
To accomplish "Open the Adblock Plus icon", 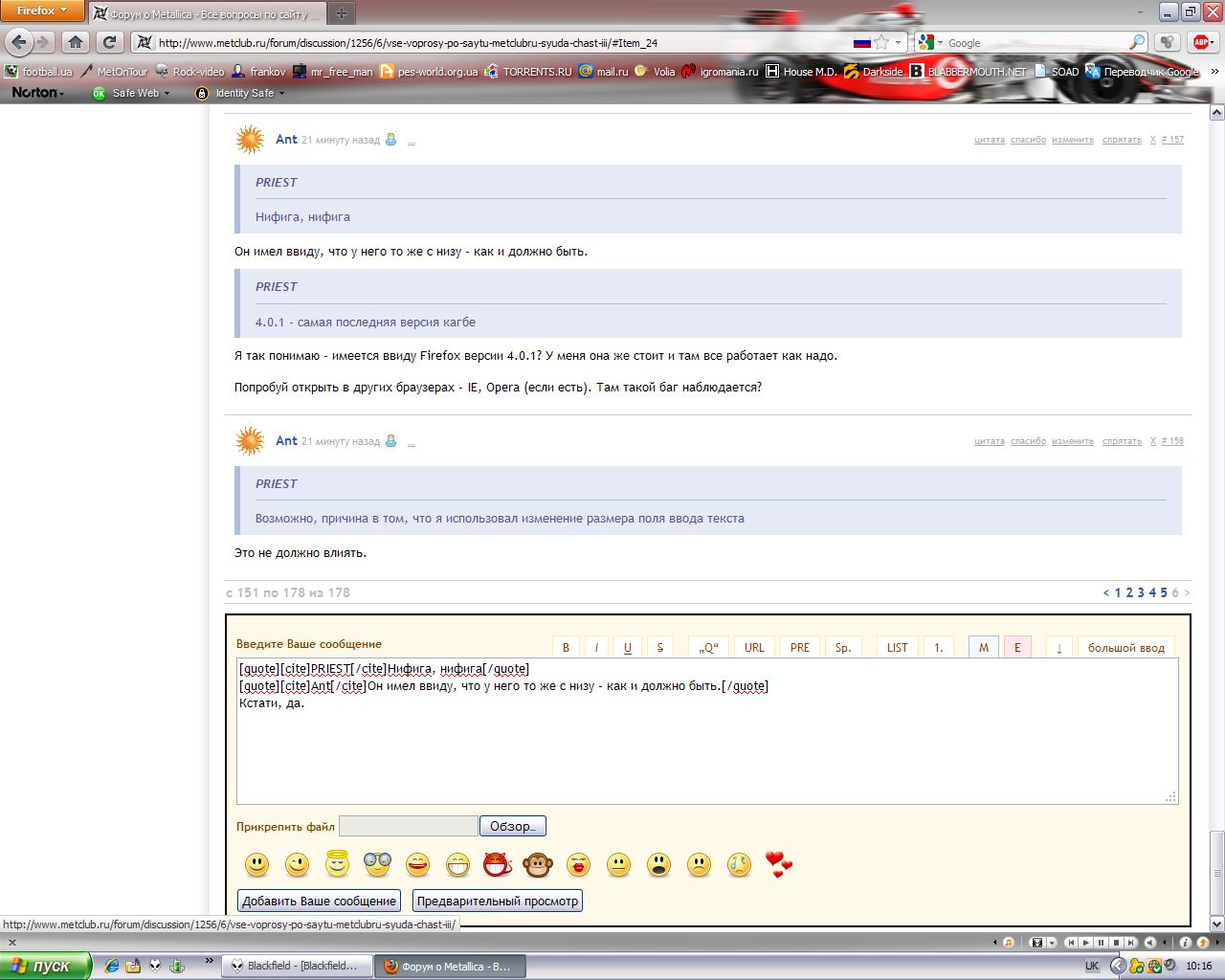I will click(x=1200, y=42).
